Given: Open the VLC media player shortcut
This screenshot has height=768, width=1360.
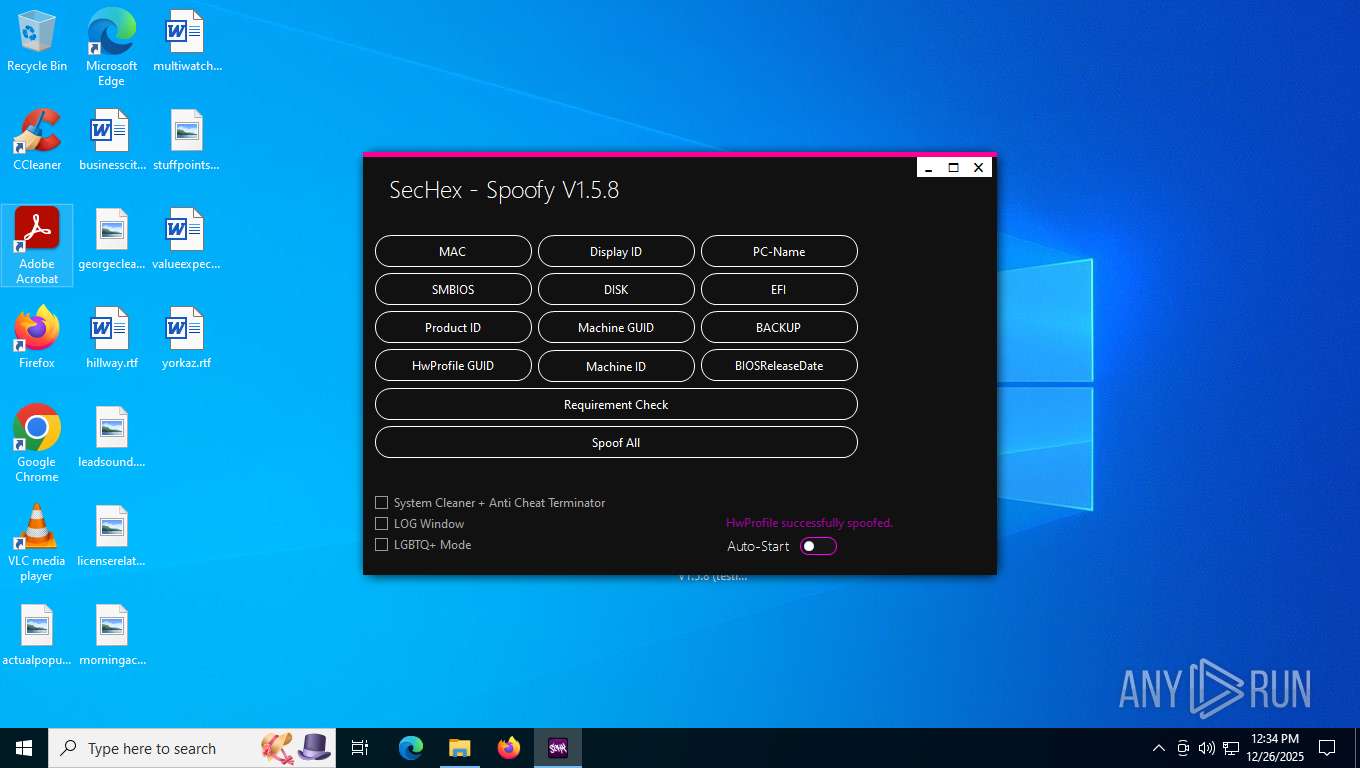Looking at the screenshot, I should [x=37, y=543].
